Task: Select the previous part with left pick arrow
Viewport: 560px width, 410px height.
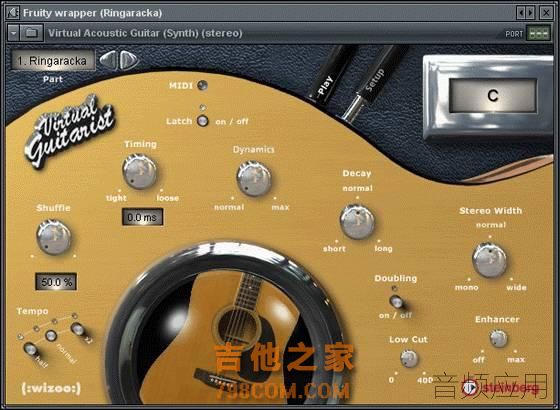Action: 108,60
